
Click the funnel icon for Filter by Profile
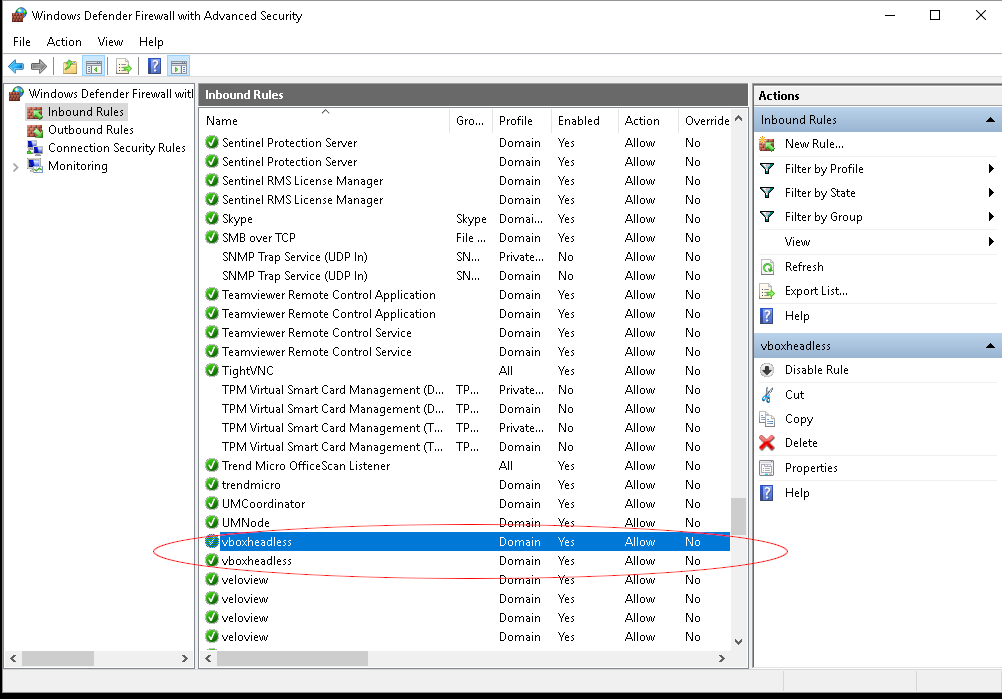click(767, 169)
